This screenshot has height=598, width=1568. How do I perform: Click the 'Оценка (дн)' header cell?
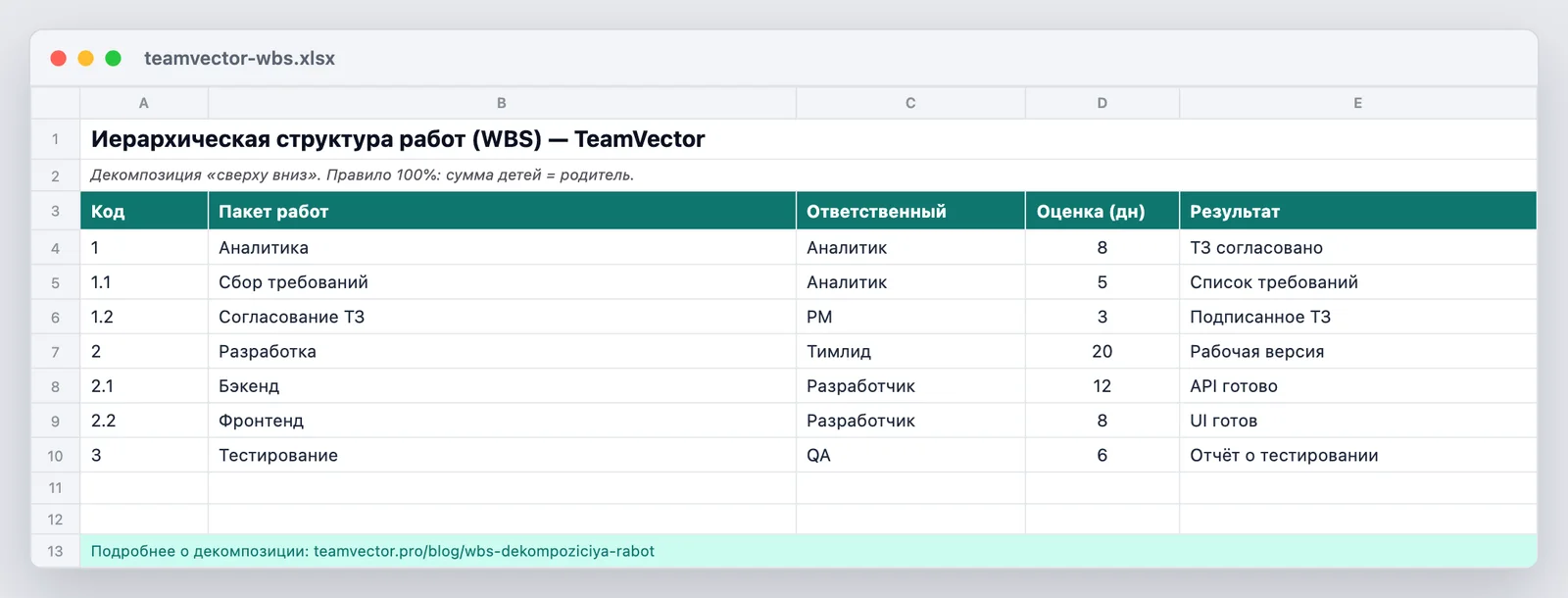1102,211
